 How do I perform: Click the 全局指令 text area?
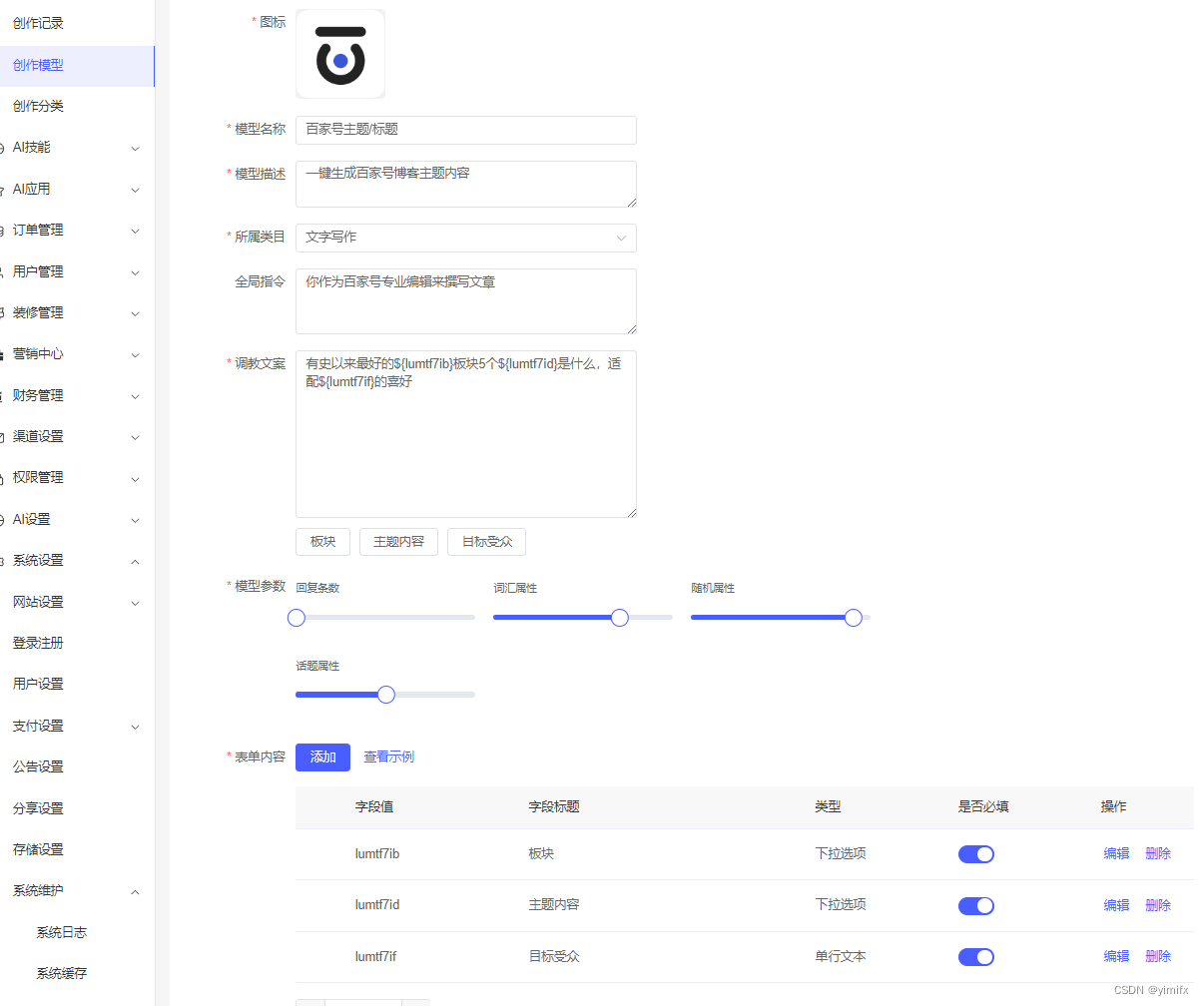(x=466, y=301)
